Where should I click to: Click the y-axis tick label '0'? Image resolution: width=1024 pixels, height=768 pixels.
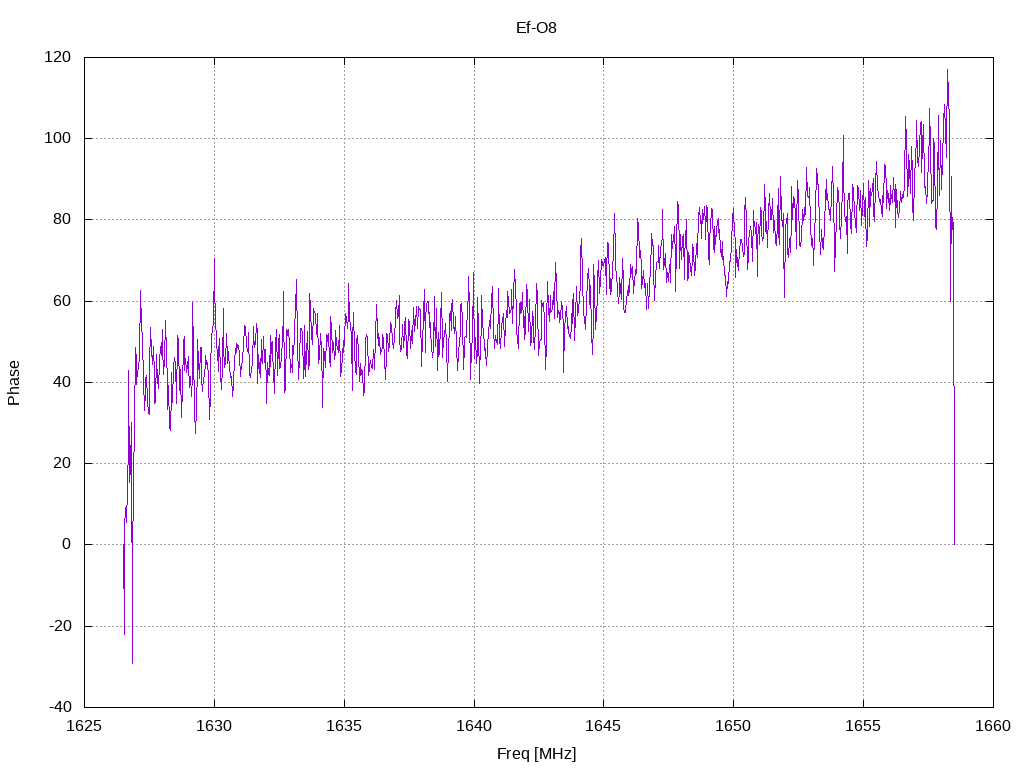67,545
